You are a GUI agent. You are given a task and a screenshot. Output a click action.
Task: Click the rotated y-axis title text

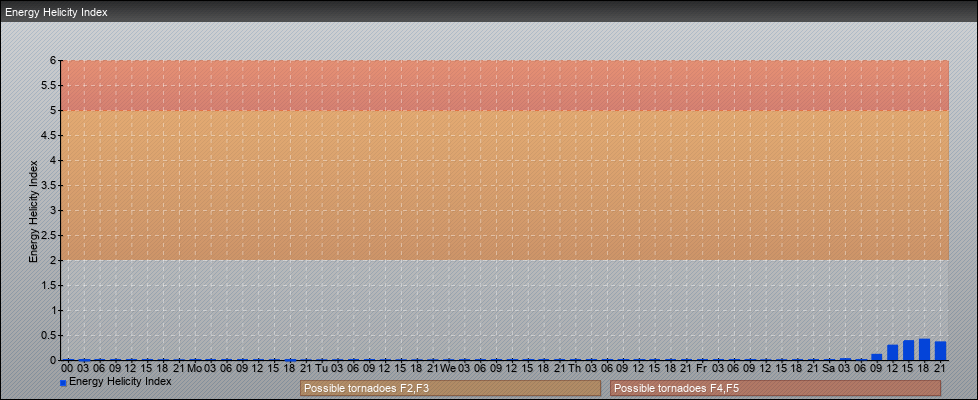pos(33,210)
